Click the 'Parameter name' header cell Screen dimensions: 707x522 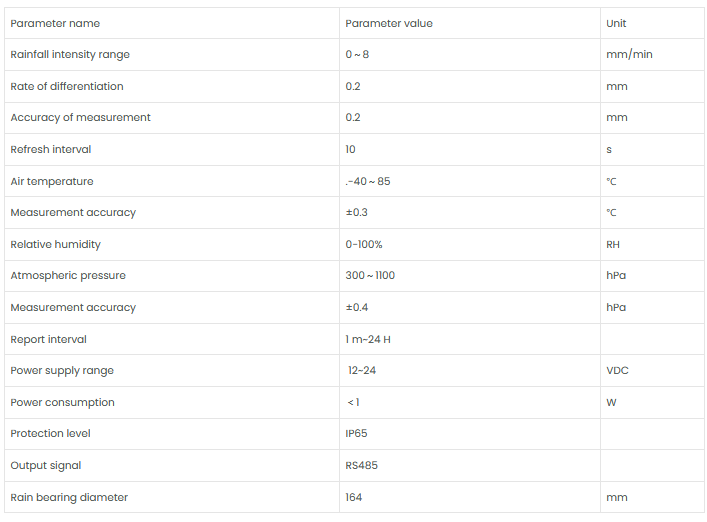tap(55, 23)
